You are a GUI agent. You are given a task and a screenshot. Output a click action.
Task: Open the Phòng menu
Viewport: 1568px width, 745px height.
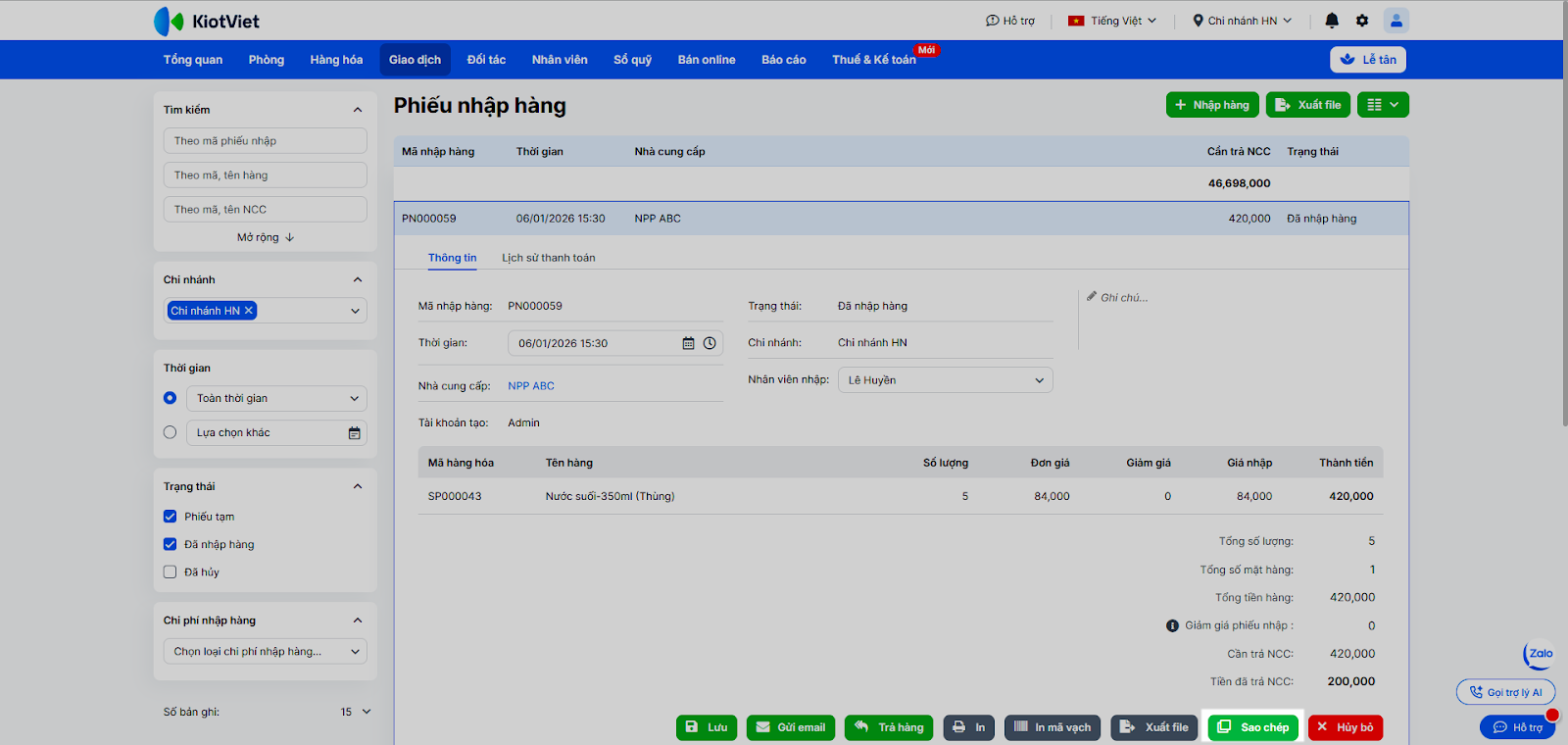click(267, 60)
